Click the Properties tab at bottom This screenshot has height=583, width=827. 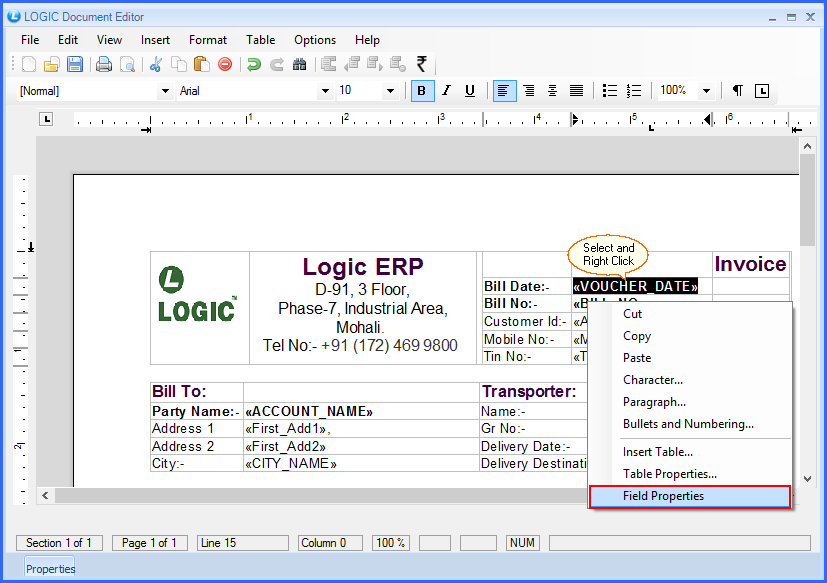[x=50, y=569]
